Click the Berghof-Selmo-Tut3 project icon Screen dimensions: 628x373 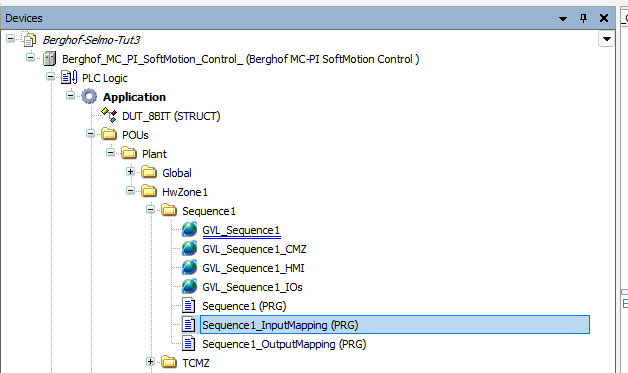(x=29, y=40)
